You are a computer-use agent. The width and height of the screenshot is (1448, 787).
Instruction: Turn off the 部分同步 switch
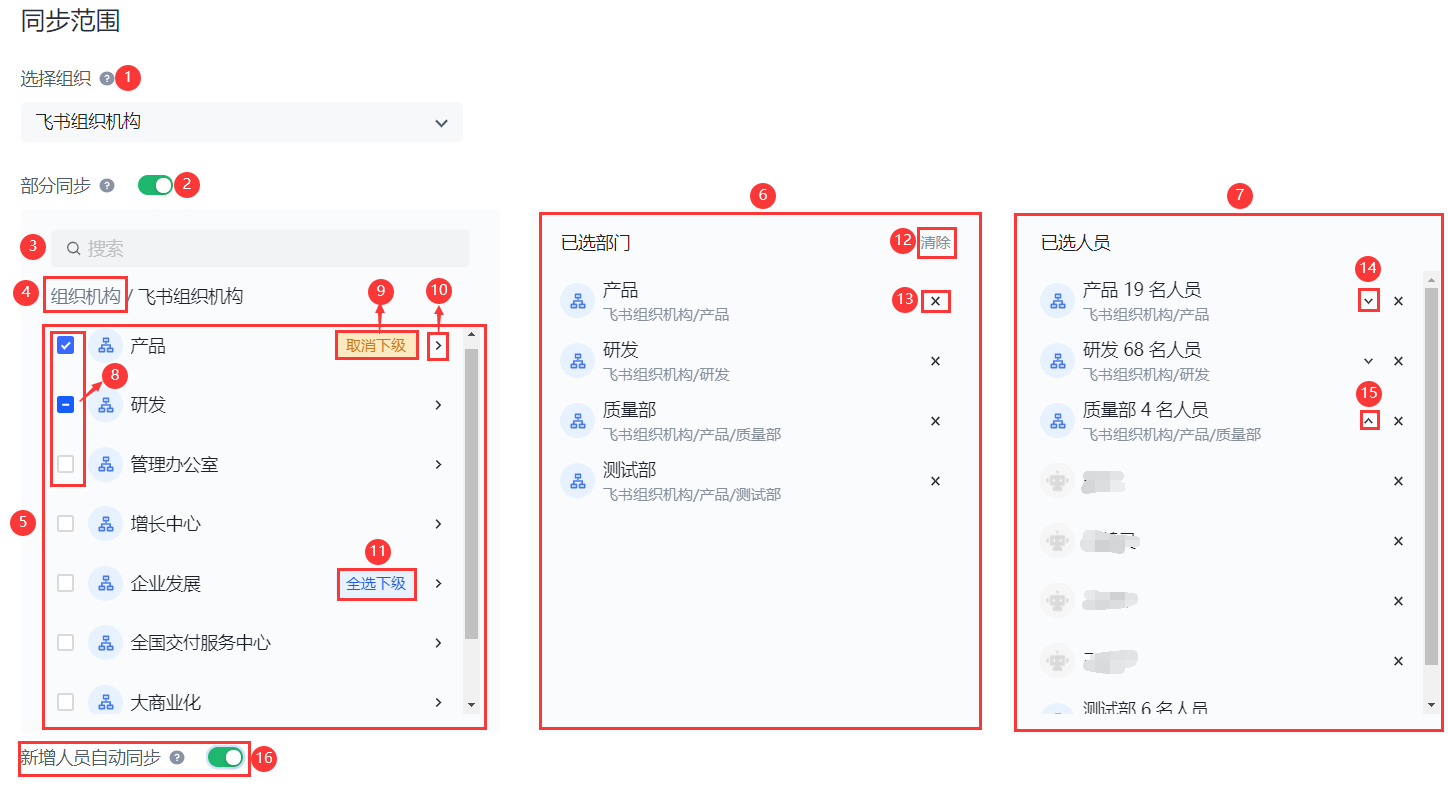click(155, 185)
